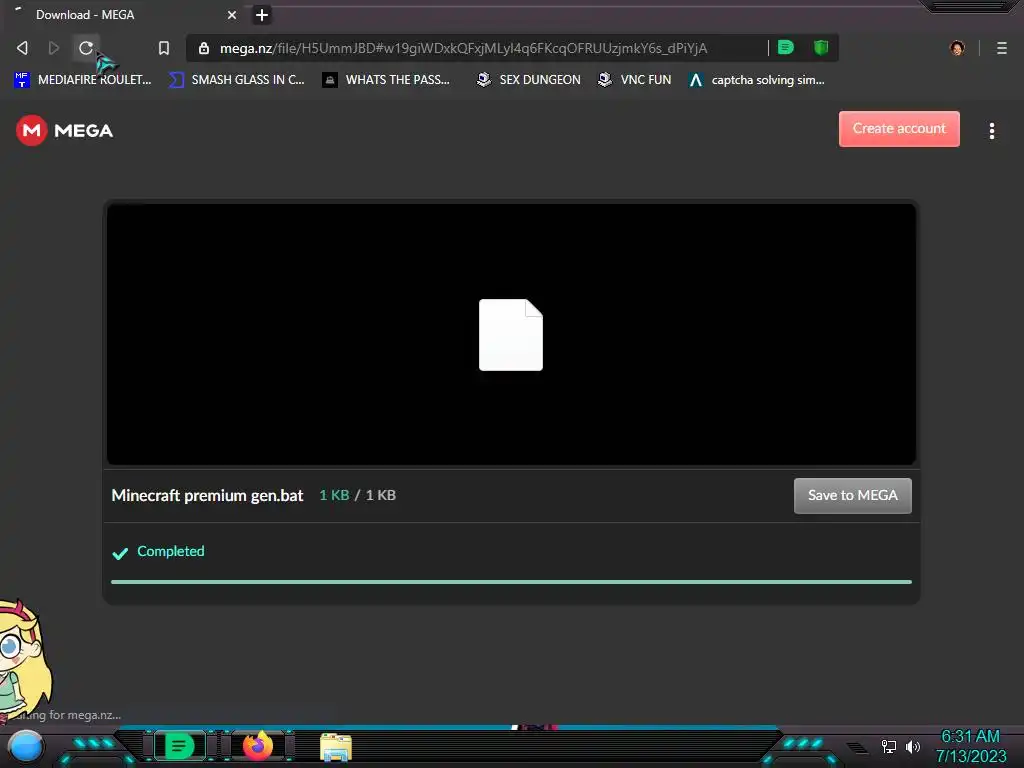Open MEDIAFIRE ROULET... bookmark
1024x768 pixels.
click(82, 80)
